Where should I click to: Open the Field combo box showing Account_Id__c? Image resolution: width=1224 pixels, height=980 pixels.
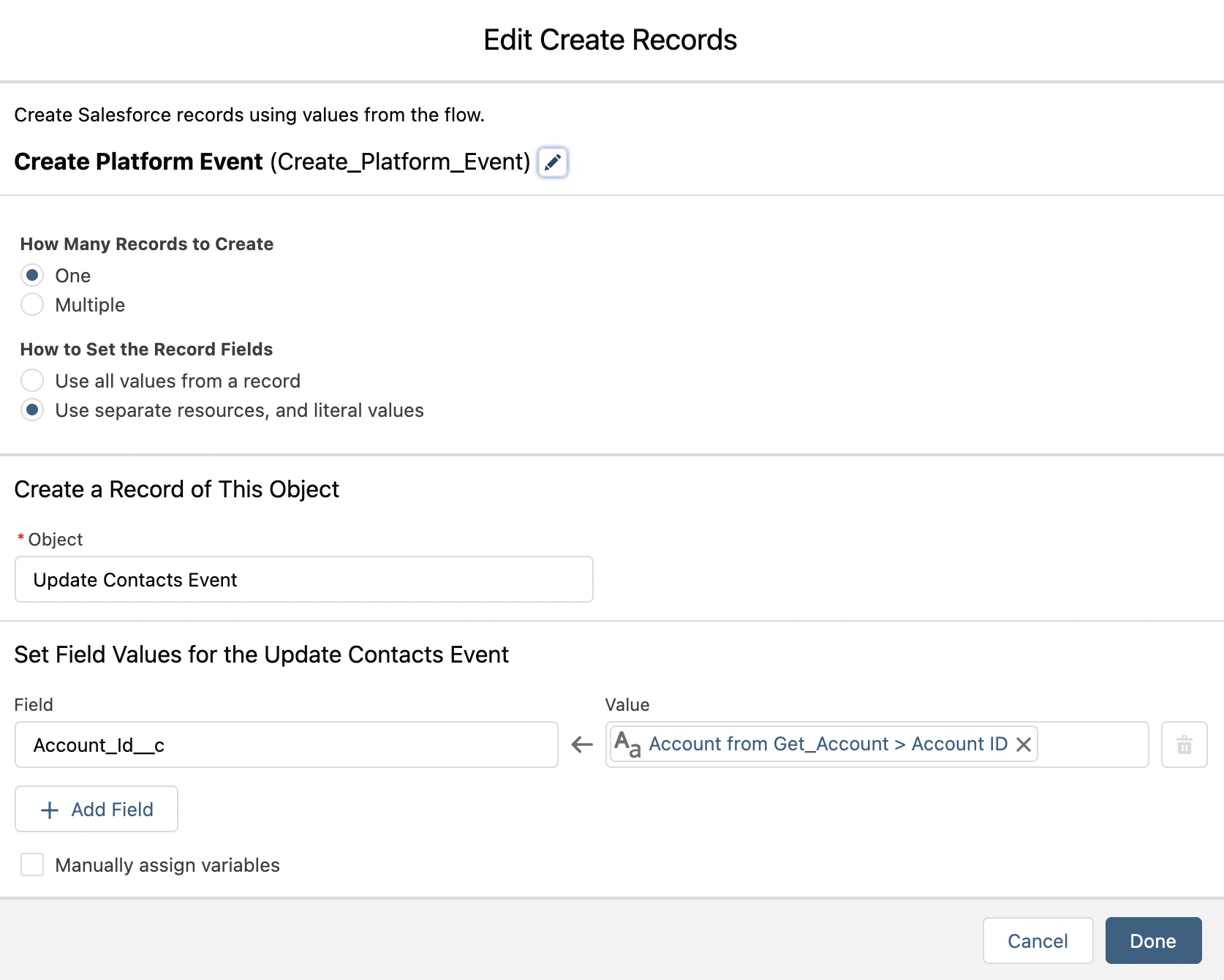(286, 745)
